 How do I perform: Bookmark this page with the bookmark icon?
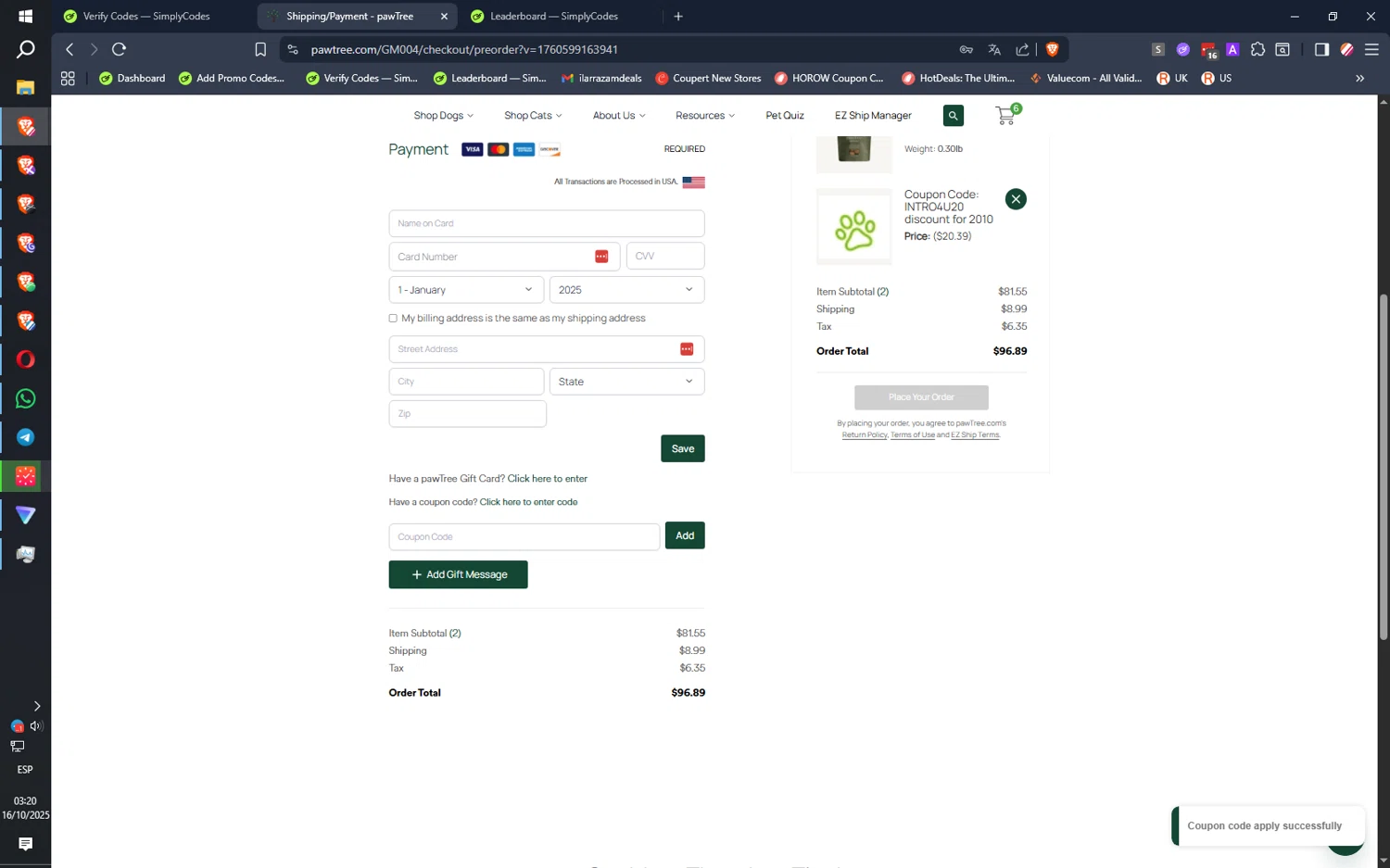click(x=260, y=49)
